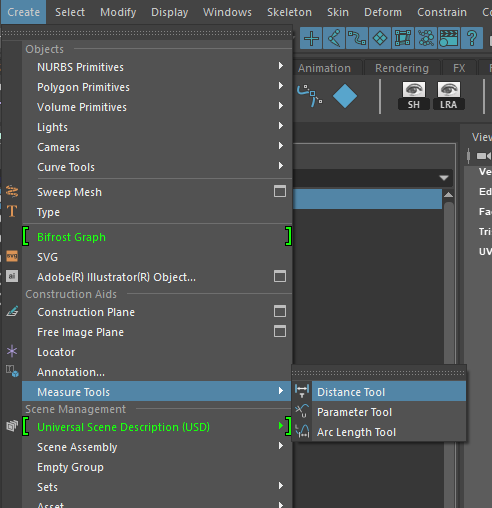Switch to the FX shelf tab
The width and height of the screenshot is (492, 508).
(x=459, y=68)
